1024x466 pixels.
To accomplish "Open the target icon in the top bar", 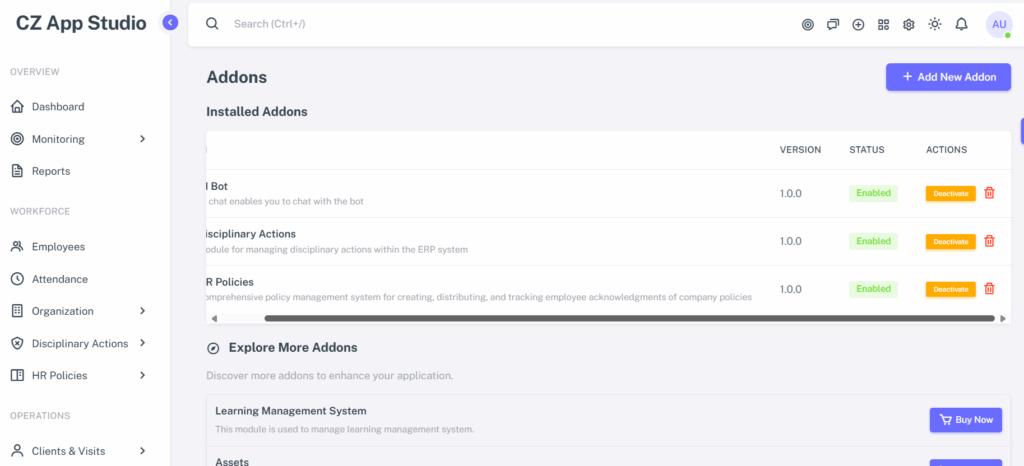I will pos(808,25).
